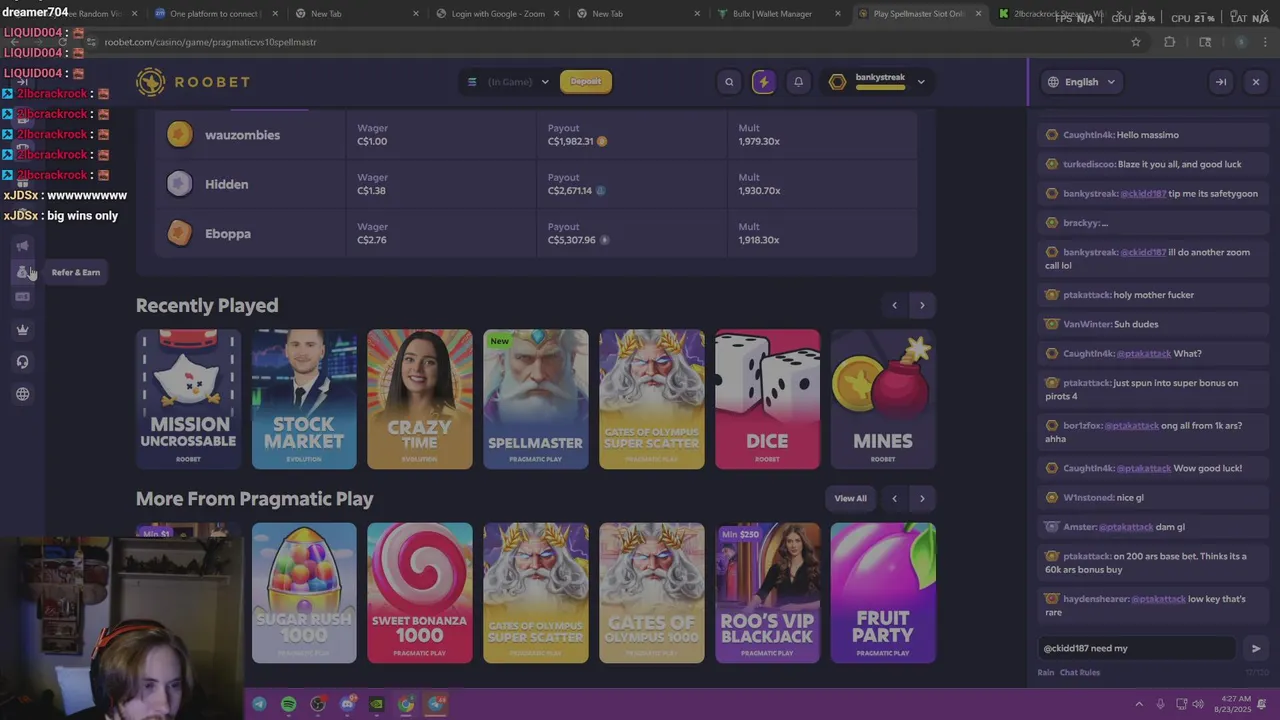Open Spotify from the taskbar
This screenshot has width=1280, height=720.
pos(288,704)
